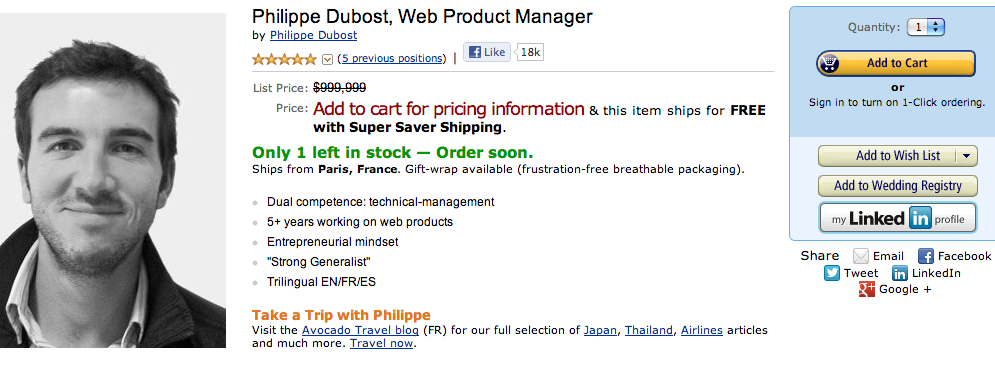Open the Philippe Dubost author link

tap(313, 36)
